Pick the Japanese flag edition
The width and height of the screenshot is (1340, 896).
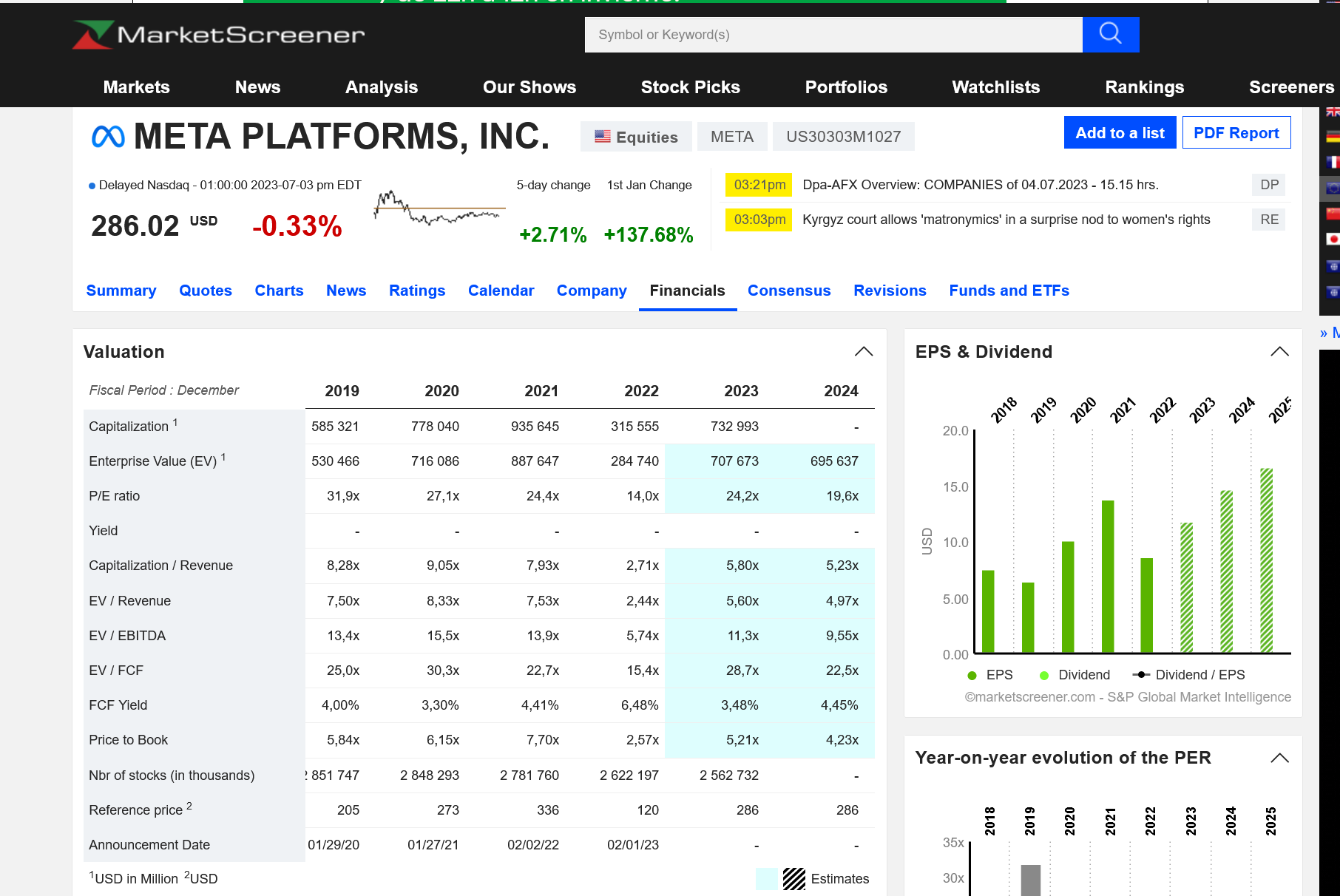coord(1333,239)
